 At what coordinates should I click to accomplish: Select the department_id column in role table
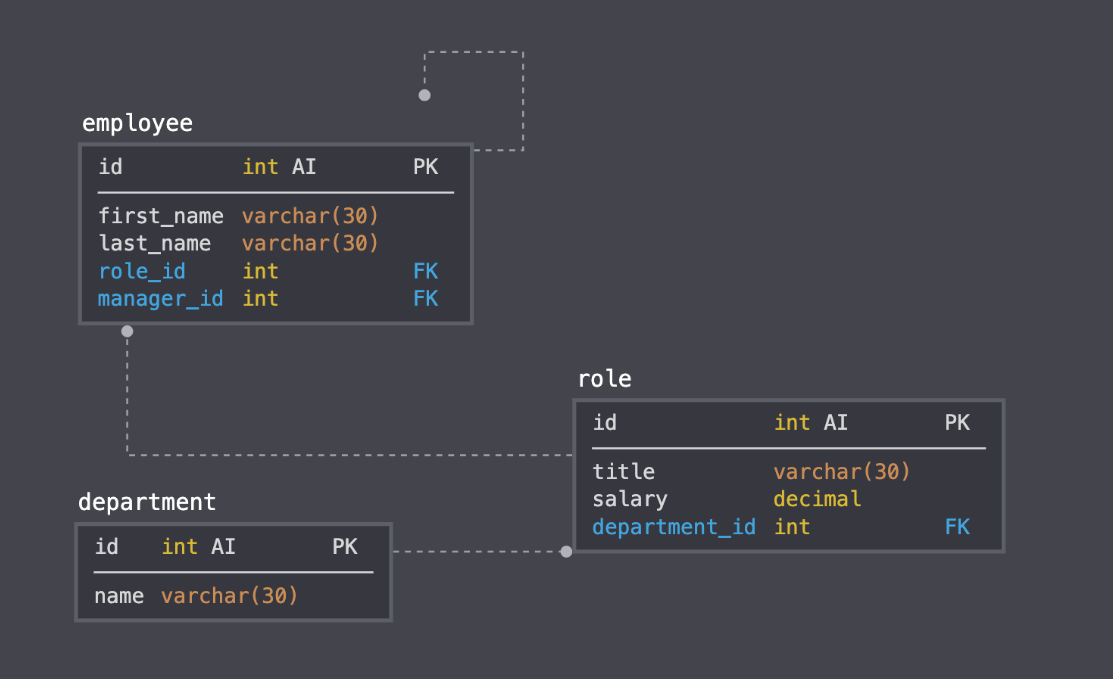tap(674, 527)
